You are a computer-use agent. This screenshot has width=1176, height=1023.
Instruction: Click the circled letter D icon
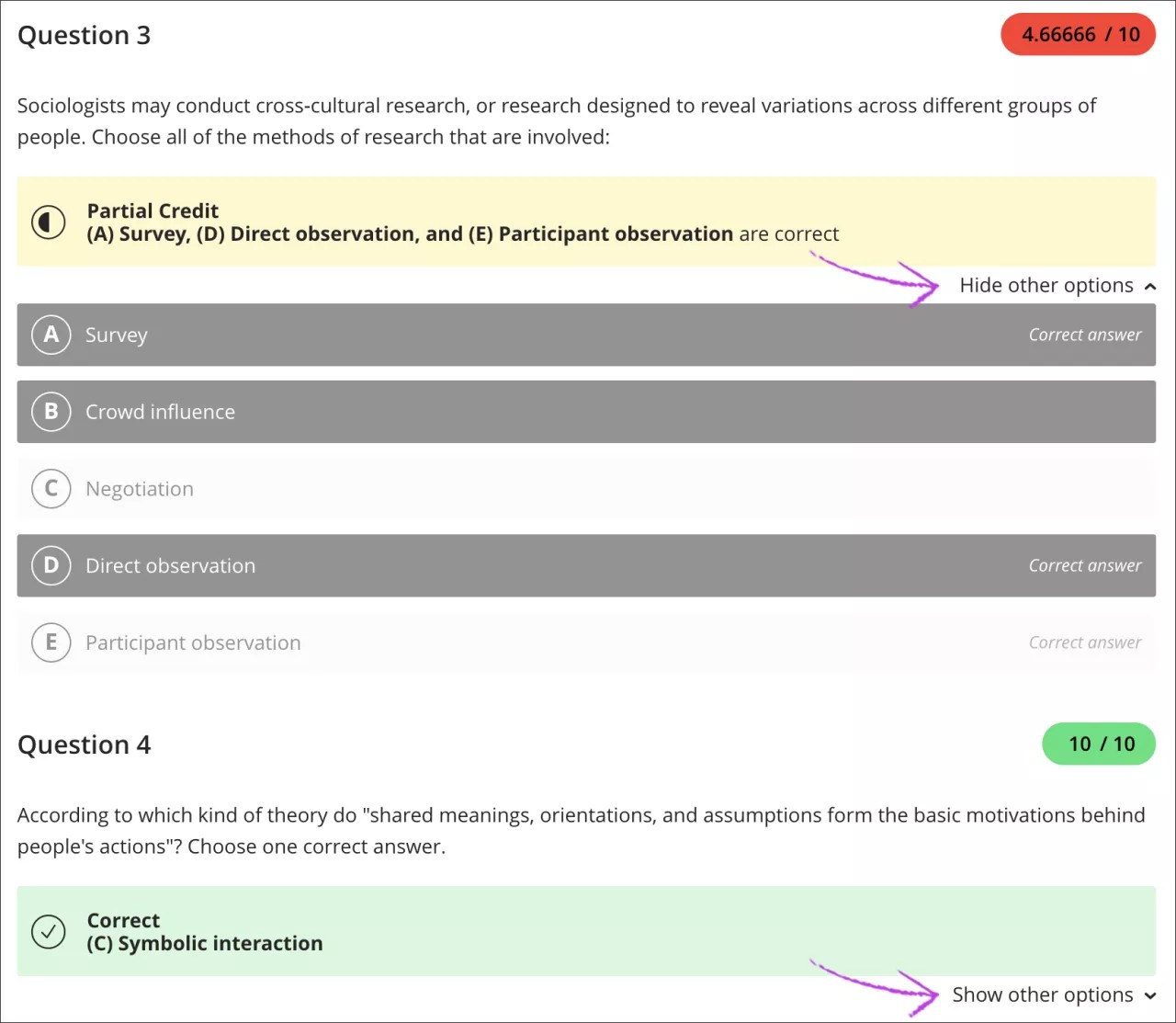51,565
